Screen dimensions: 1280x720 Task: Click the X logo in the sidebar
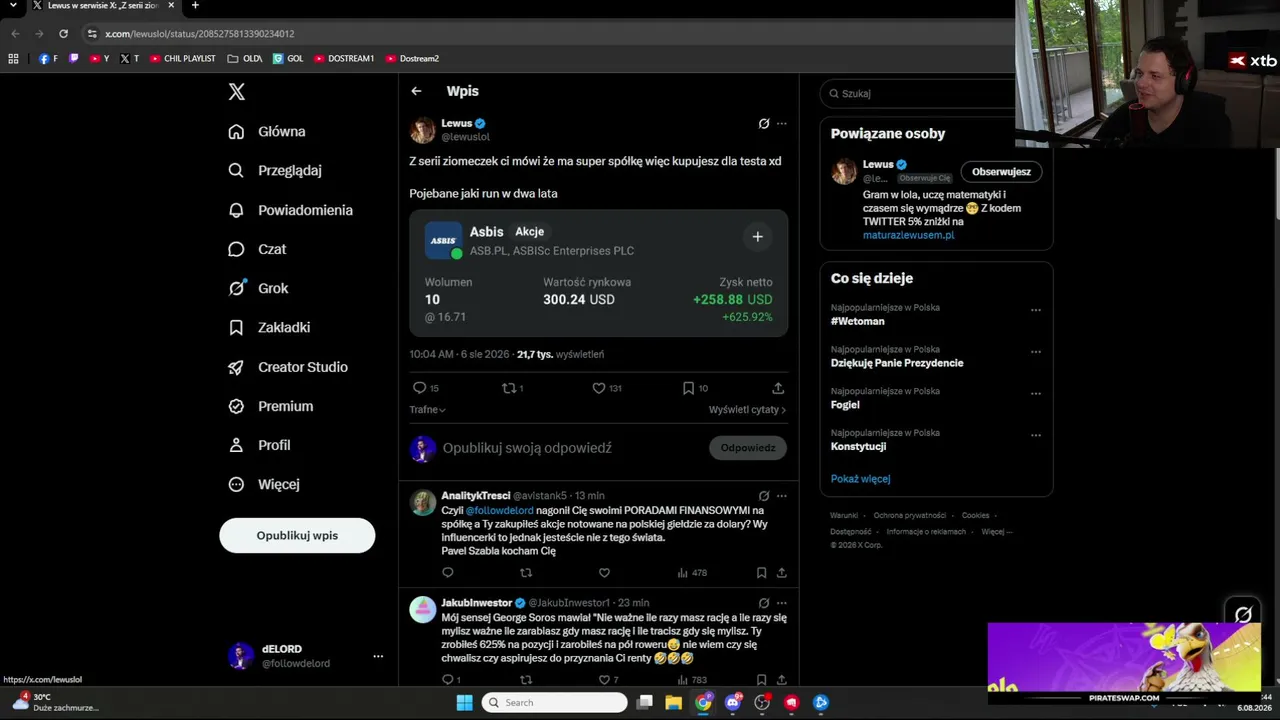(x=236, y=92)
